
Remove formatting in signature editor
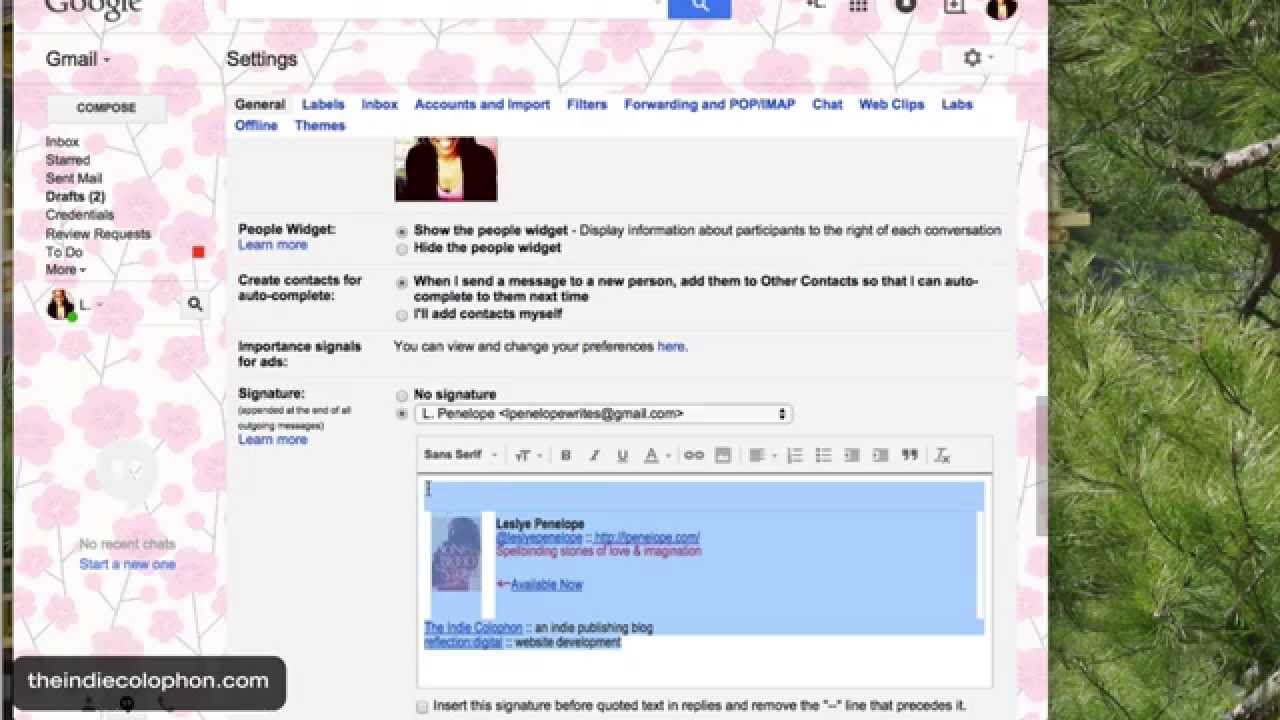point(941,455)
